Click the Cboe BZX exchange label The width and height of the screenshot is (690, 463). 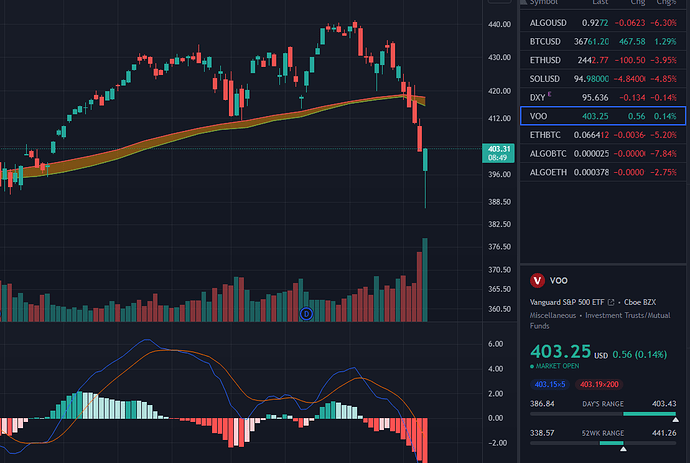coord(640,302)
